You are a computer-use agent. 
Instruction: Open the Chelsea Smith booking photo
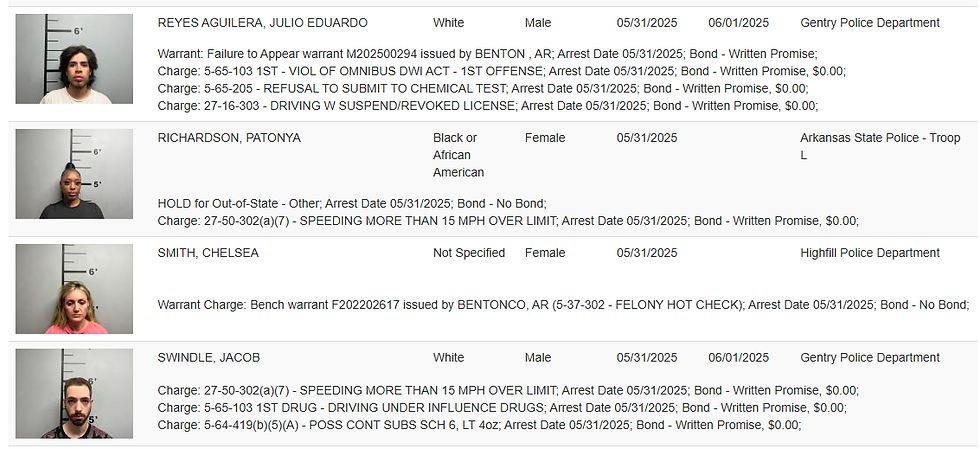click(74, 289)
